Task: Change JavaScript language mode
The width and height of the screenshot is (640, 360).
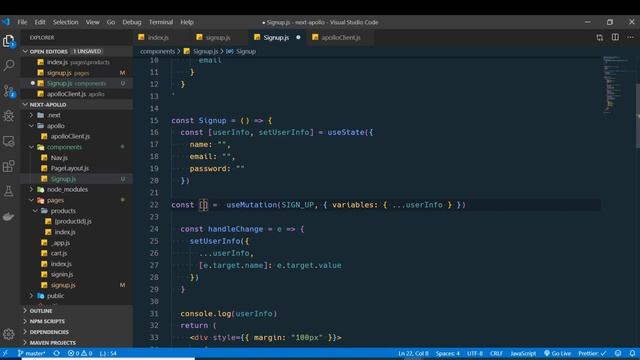Action: pyautogui.click(x=523, y=353)
